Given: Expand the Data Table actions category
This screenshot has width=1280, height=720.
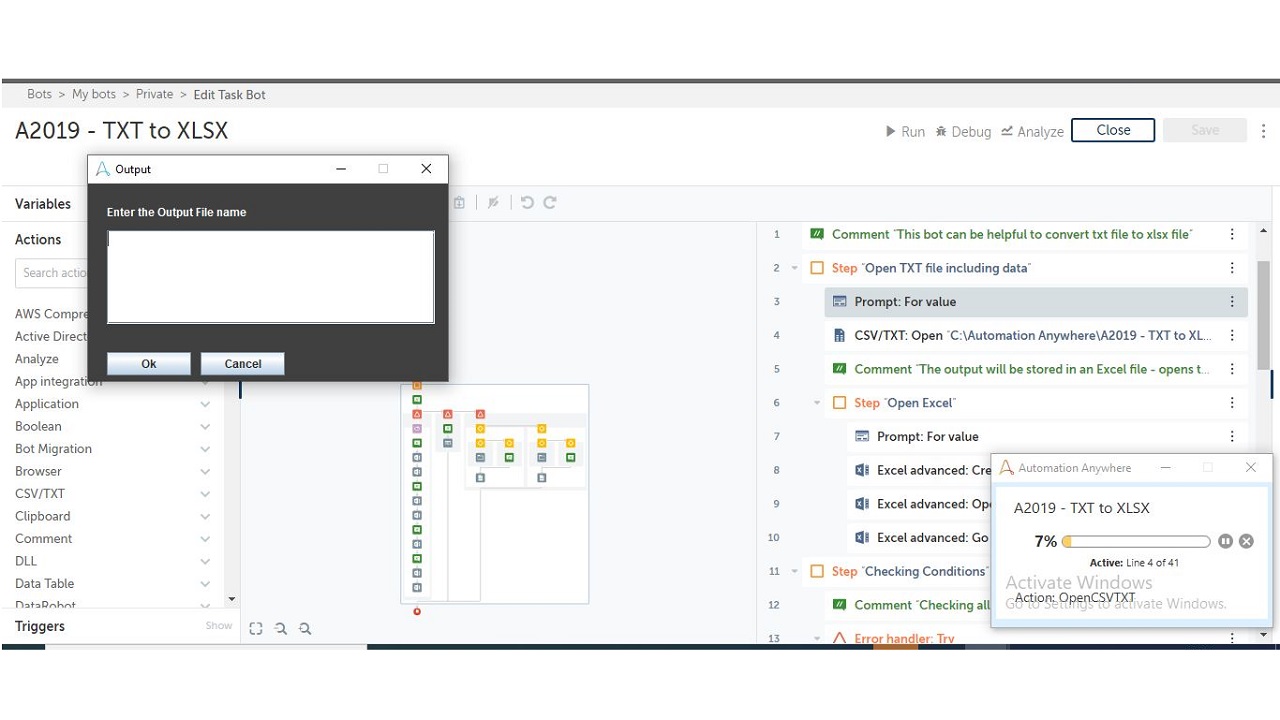Looking at the screenshot, I should 205,584.
